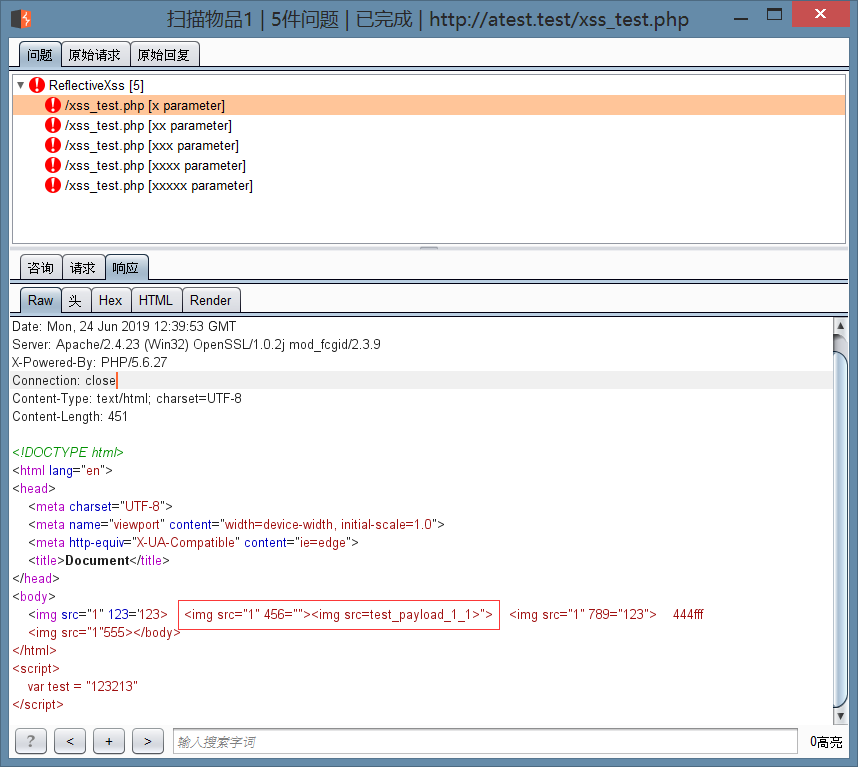
Task: Click the <img src="1"555></body> line
Action: pyautogui.click(x=105, y=632)
